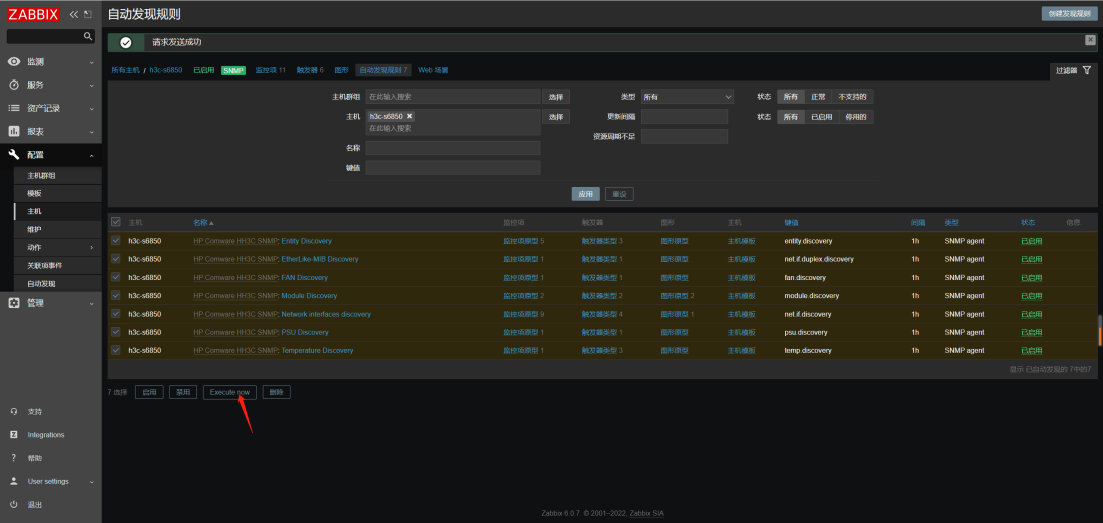
Task: Click the sidebar hide toggle icon
Action: pos(87,14)
